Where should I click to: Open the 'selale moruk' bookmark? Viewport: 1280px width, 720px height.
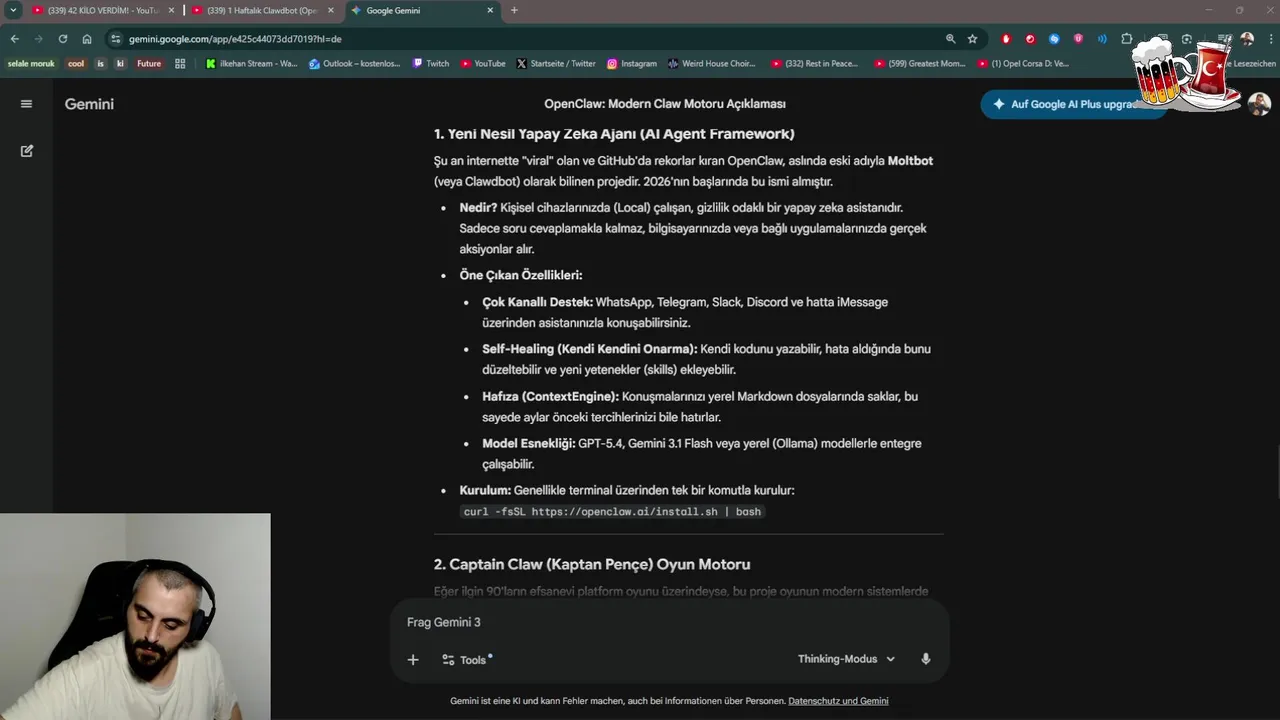click(x=31, y=63)
